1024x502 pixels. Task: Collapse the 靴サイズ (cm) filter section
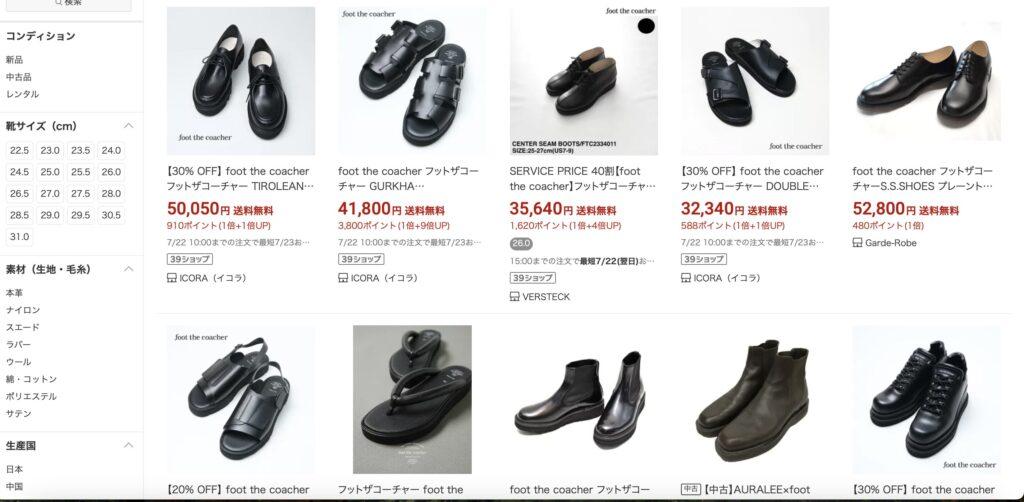(x=129, y=126)
